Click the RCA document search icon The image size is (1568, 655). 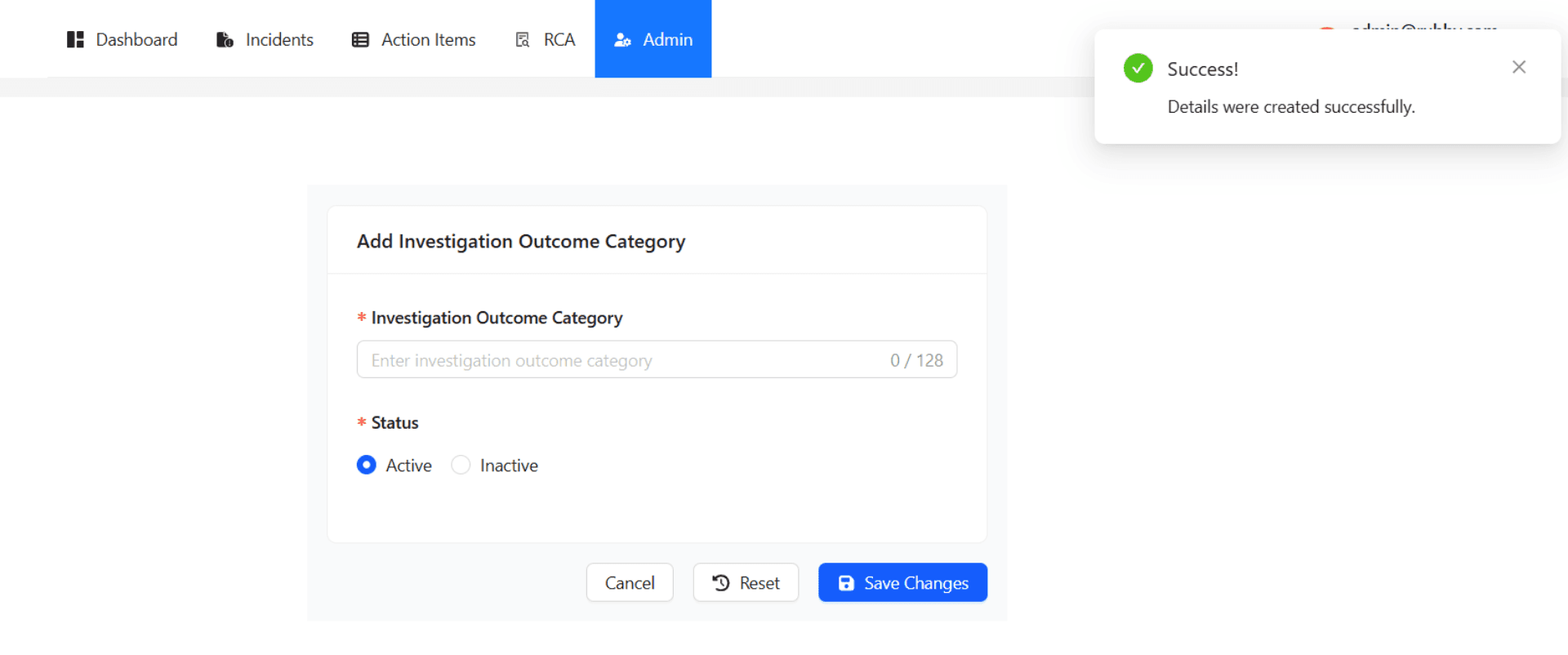(523, 40)
